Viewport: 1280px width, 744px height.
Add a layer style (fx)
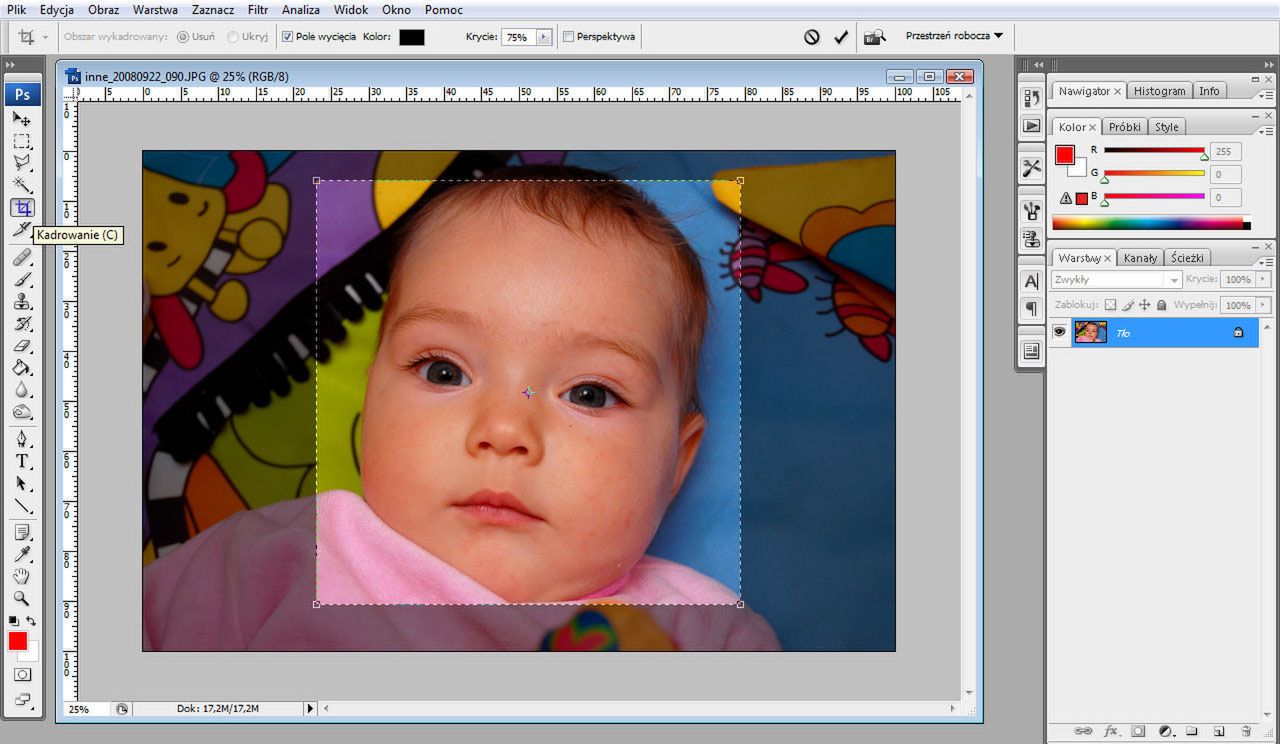coord(1110,731)
